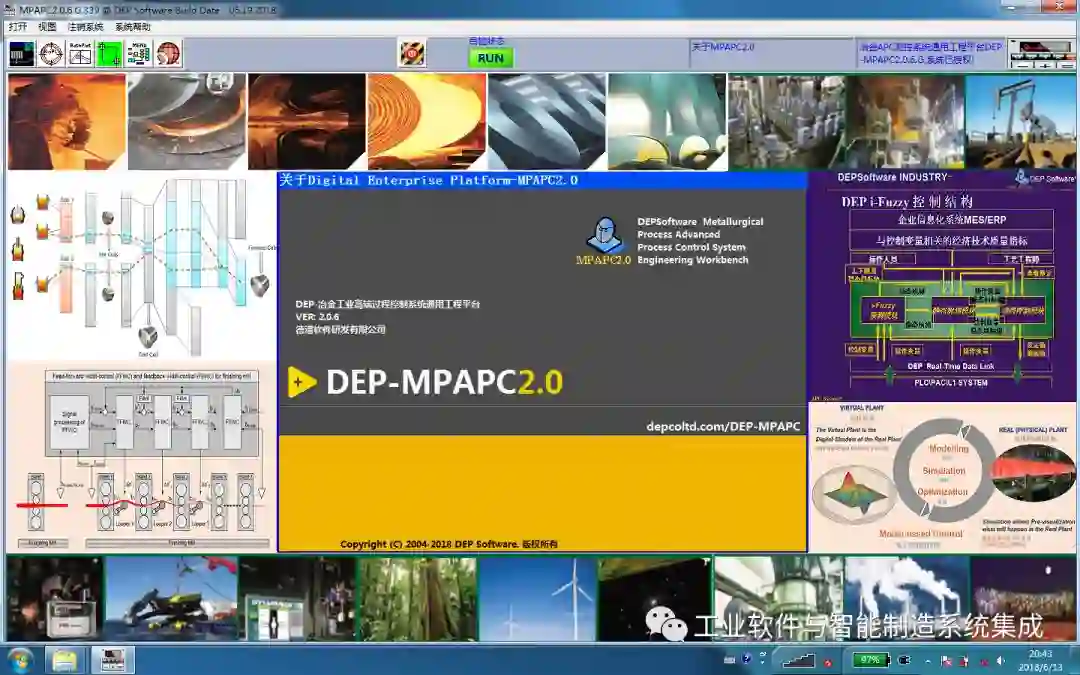This screenshot has height=675, width=1080.
Task: Open the third toolbar chart icon
Action: coord(80,54)
